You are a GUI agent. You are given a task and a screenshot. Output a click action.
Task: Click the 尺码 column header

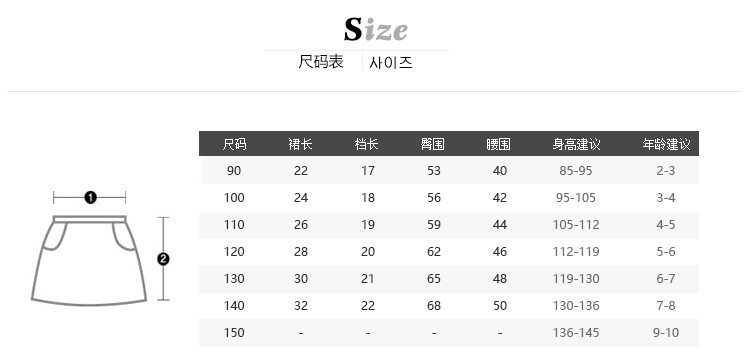click(x=234, y=144)
